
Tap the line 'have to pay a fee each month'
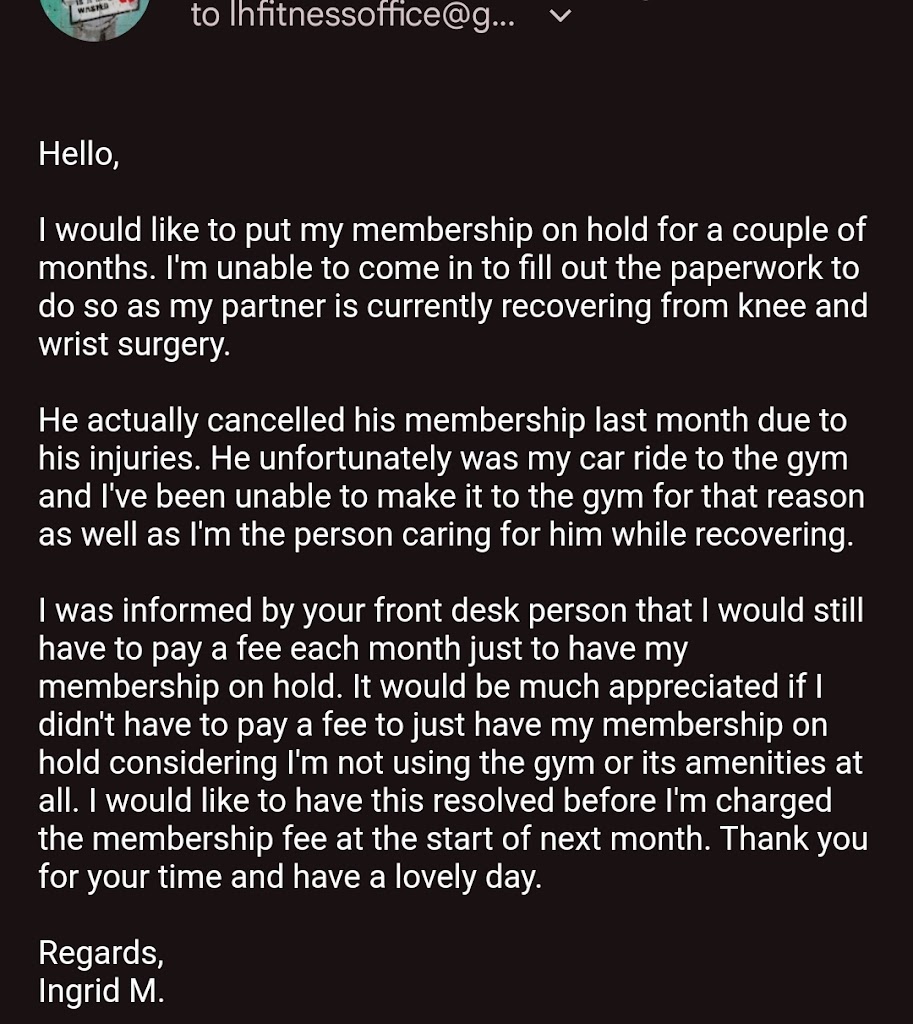[x=363, y=648]
